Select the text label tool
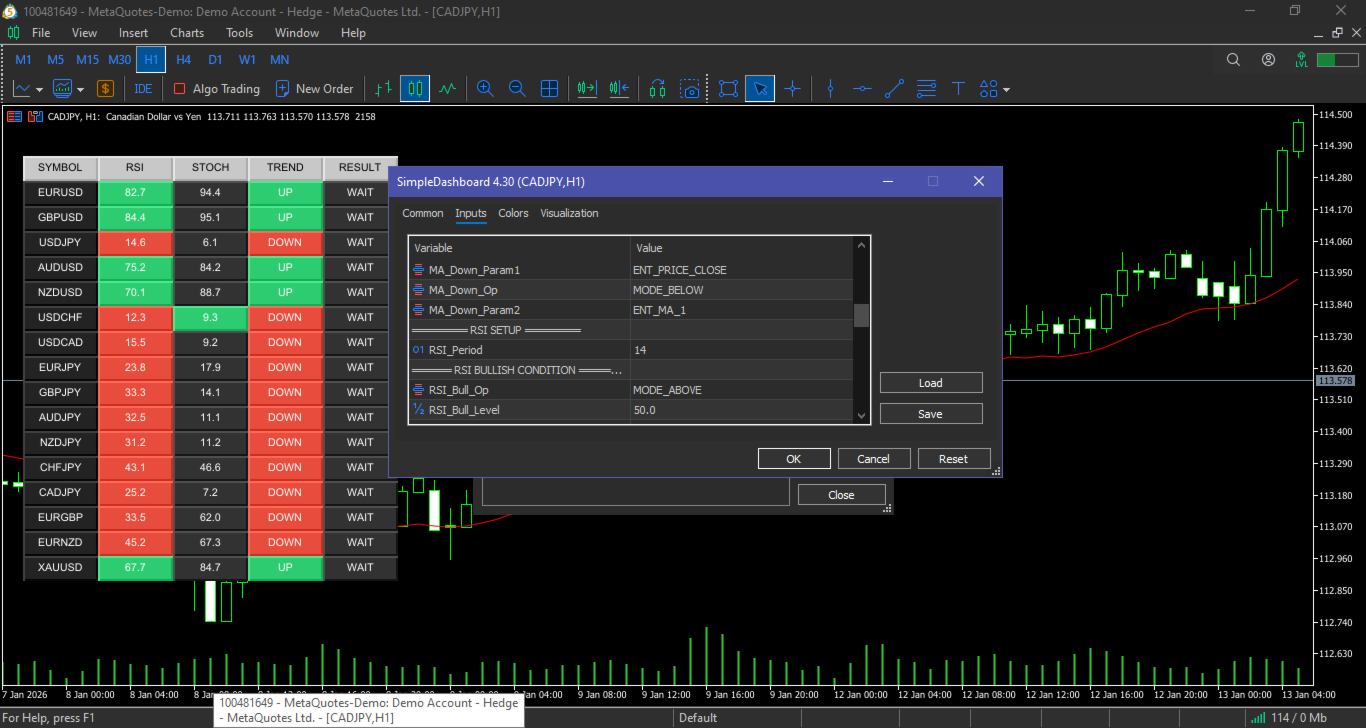1366x728 pixels. click(x=958, y=89)
